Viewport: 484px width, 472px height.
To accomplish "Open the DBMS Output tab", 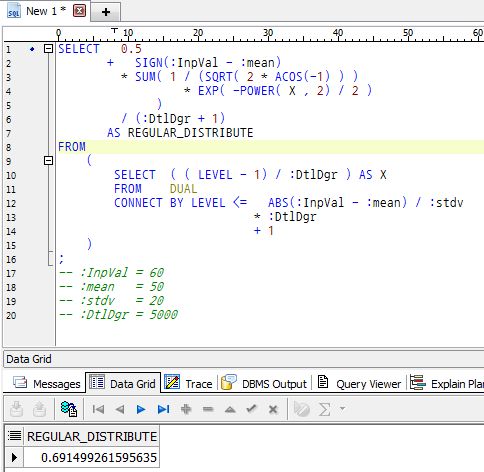I will 264,384.
